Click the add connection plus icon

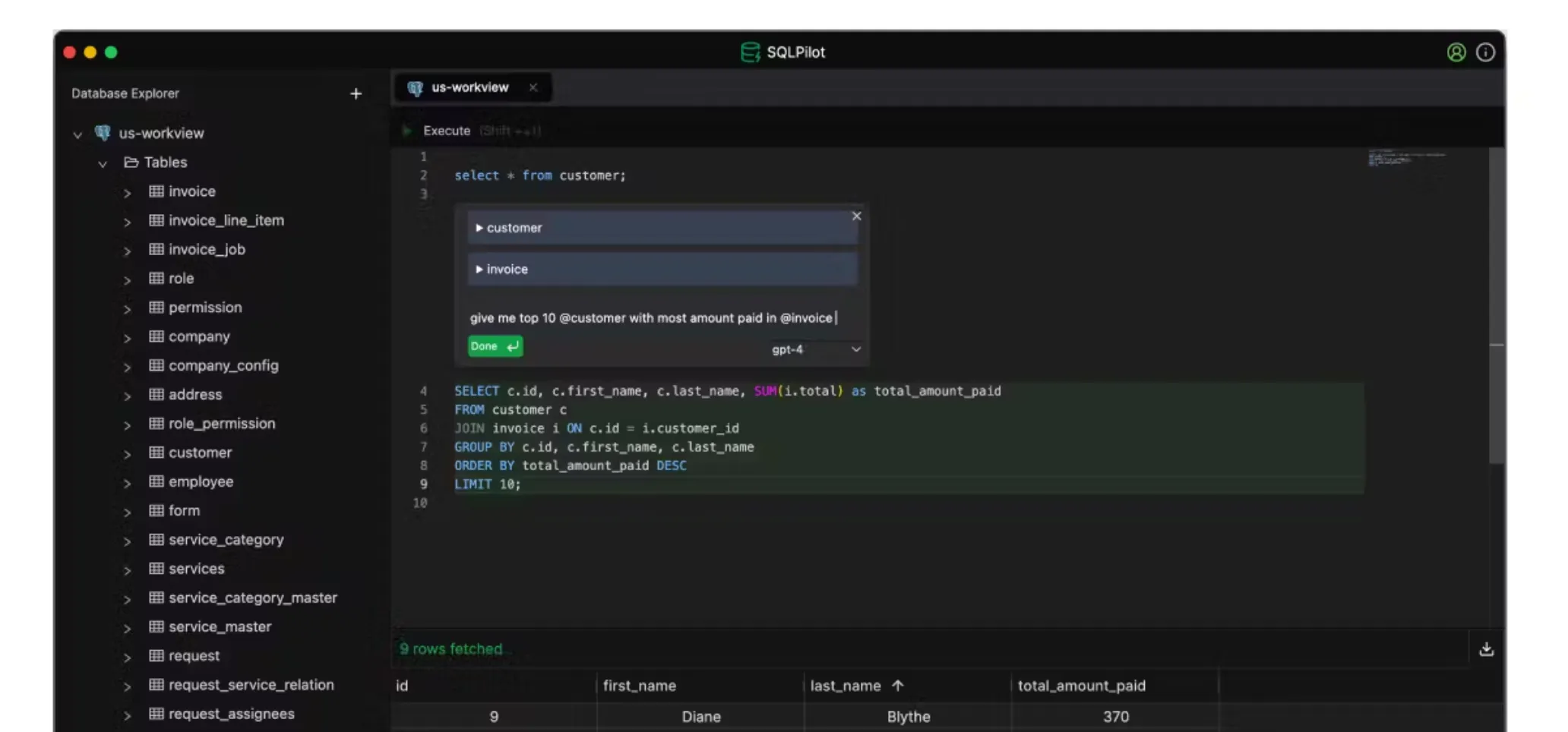pos(356,93)
